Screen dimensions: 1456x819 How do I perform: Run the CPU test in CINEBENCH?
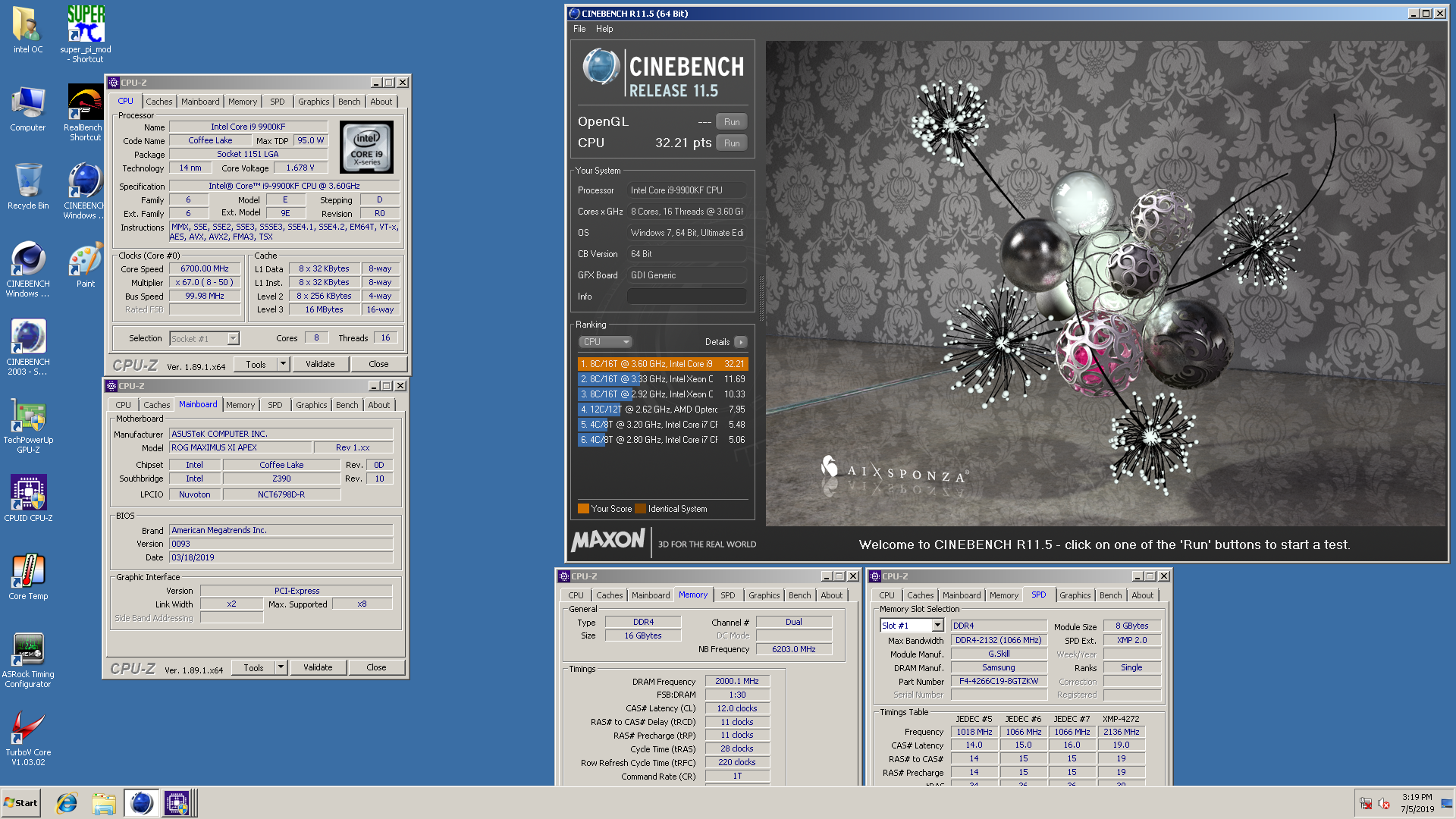[x=732, y=143]
